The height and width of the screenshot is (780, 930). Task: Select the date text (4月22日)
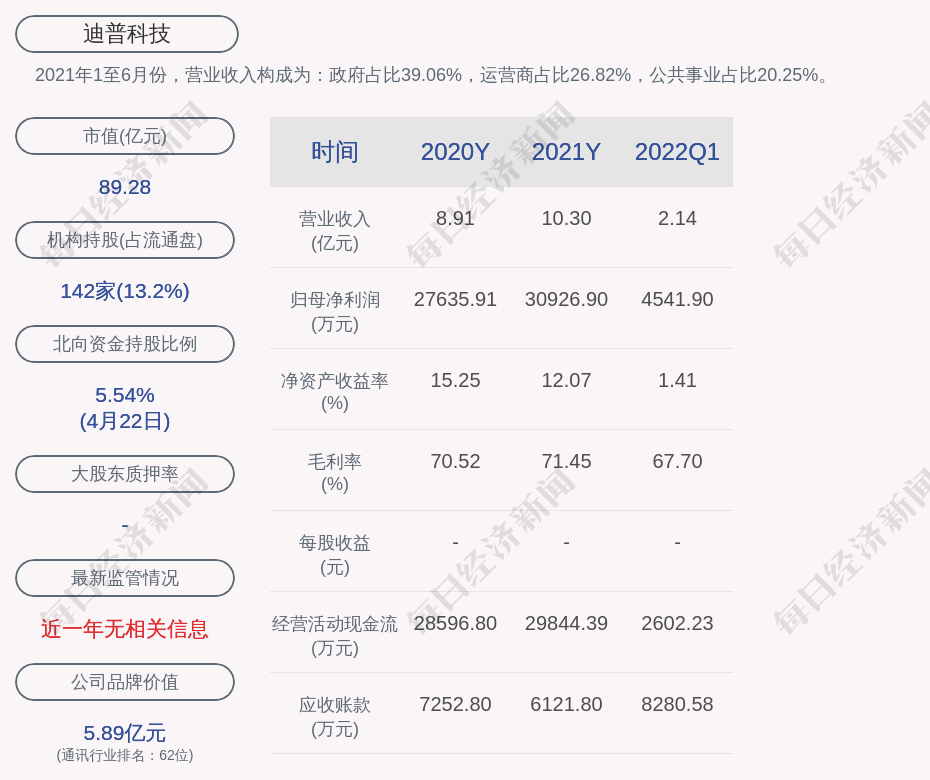point(125,421)
